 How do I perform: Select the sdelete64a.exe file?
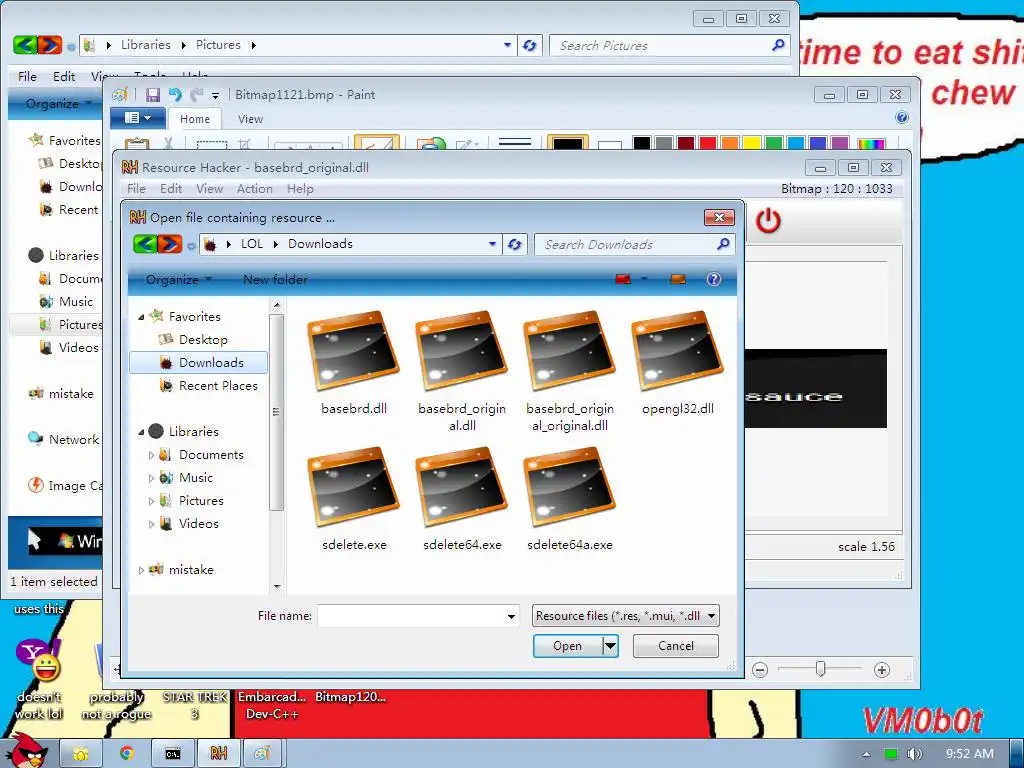[x=569, y=498]
